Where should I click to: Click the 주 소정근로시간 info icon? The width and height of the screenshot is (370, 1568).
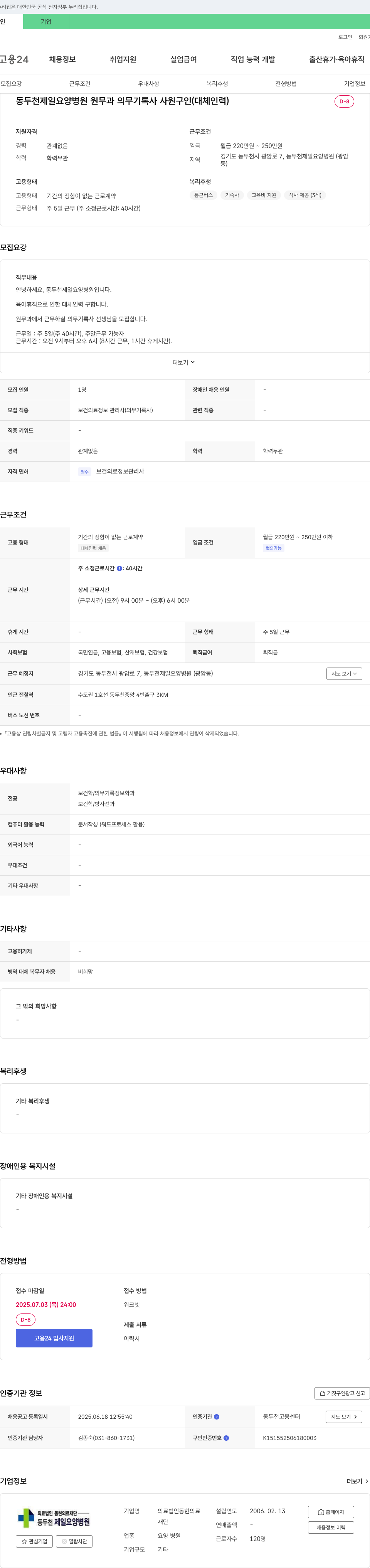119,568
